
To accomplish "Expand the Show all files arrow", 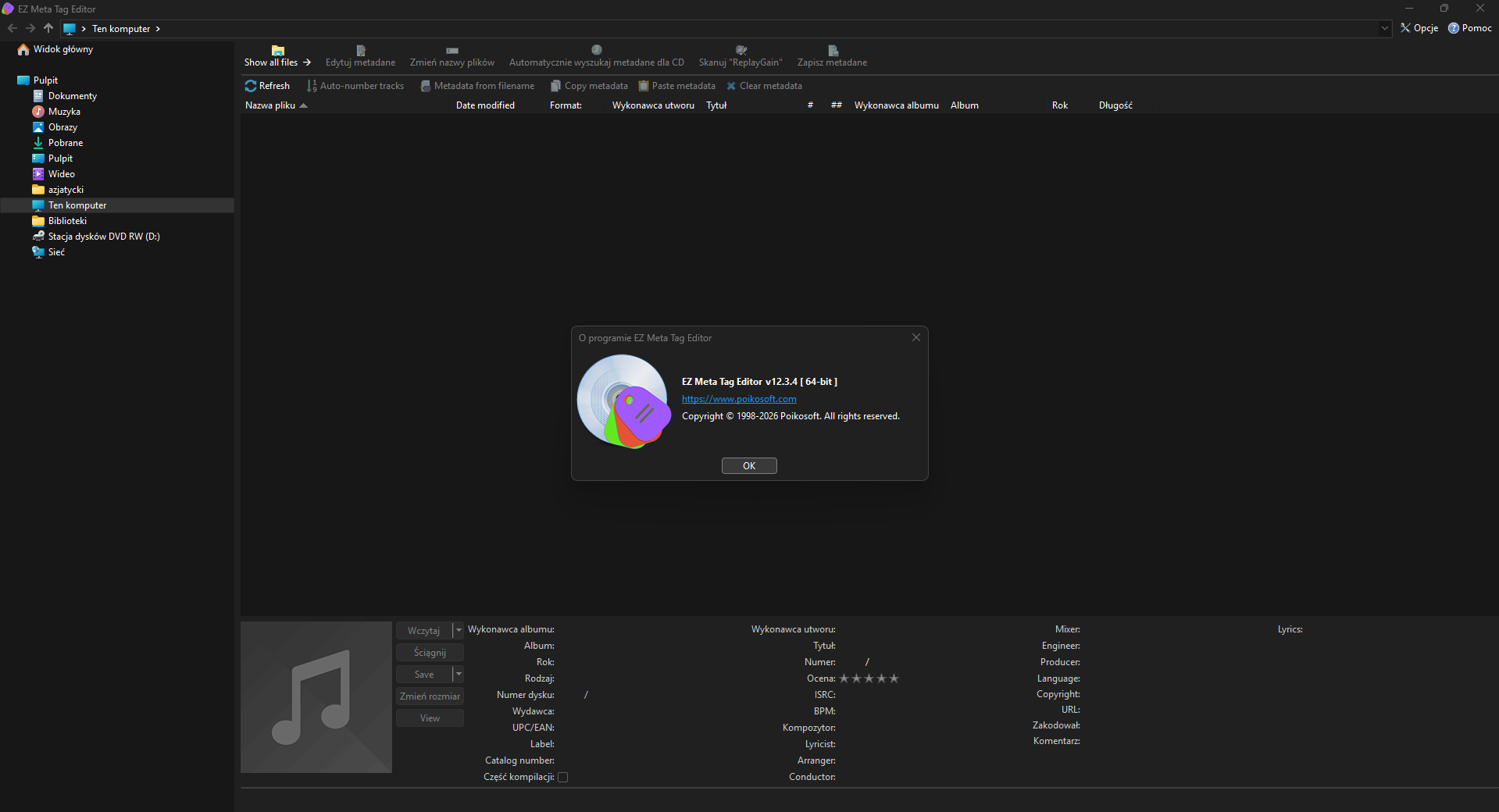I will click(307, 62).
